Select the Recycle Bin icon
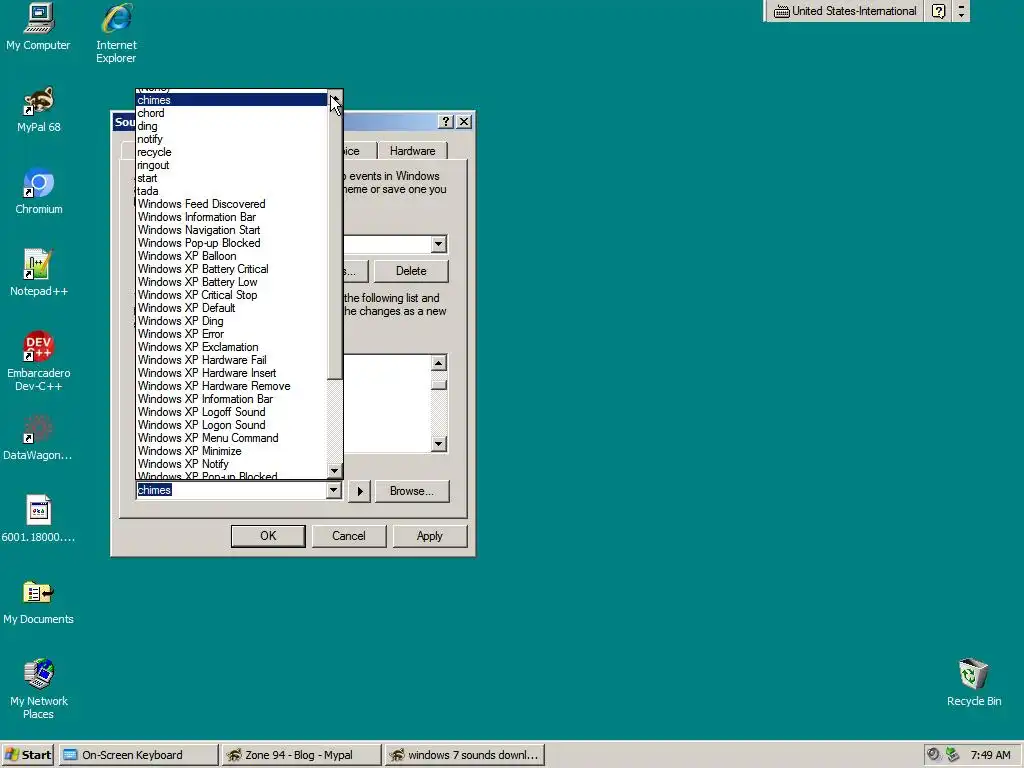The image size is (1024, 768). [x=974, y=682]
